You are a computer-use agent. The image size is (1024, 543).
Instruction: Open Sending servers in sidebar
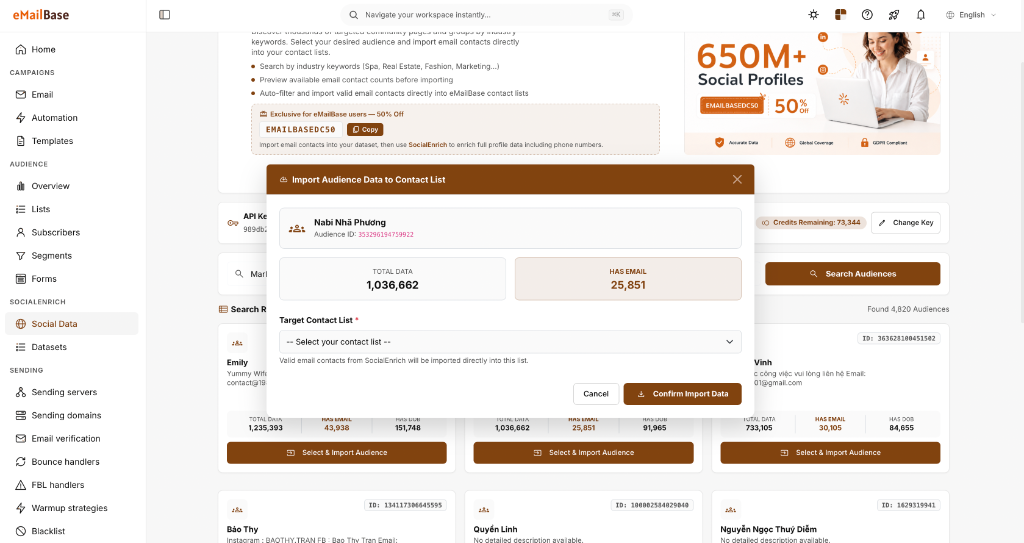point(72,392)
